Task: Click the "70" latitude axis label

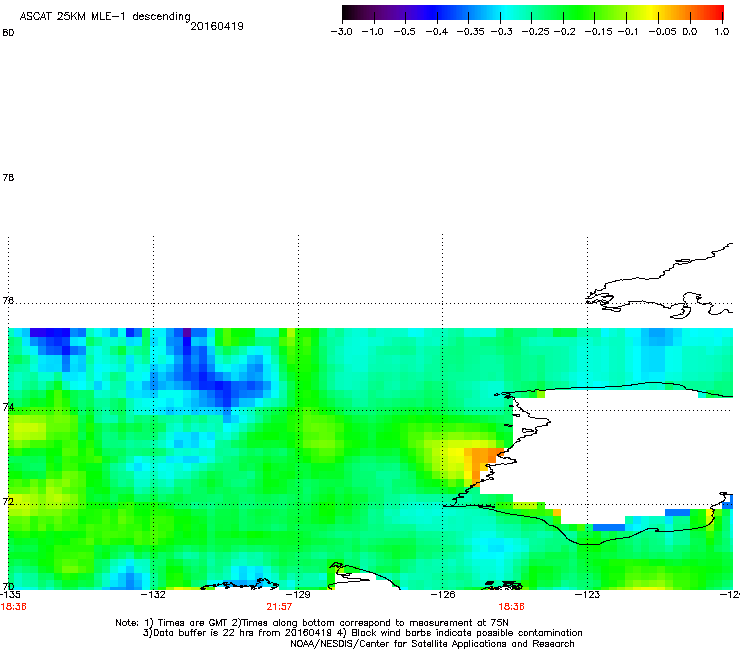Action: [8, 587]
